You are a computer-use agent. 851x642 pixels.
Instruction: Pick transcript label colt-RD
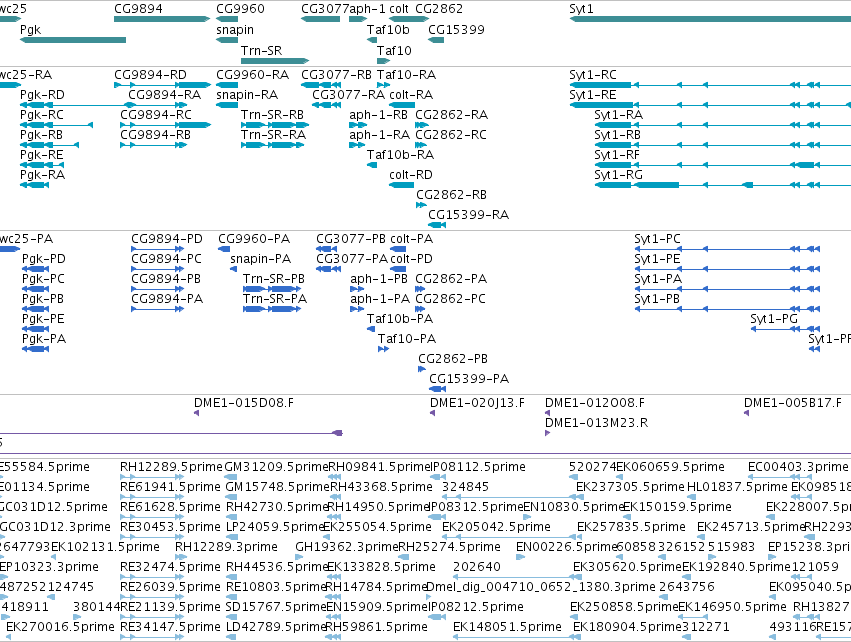411,175
